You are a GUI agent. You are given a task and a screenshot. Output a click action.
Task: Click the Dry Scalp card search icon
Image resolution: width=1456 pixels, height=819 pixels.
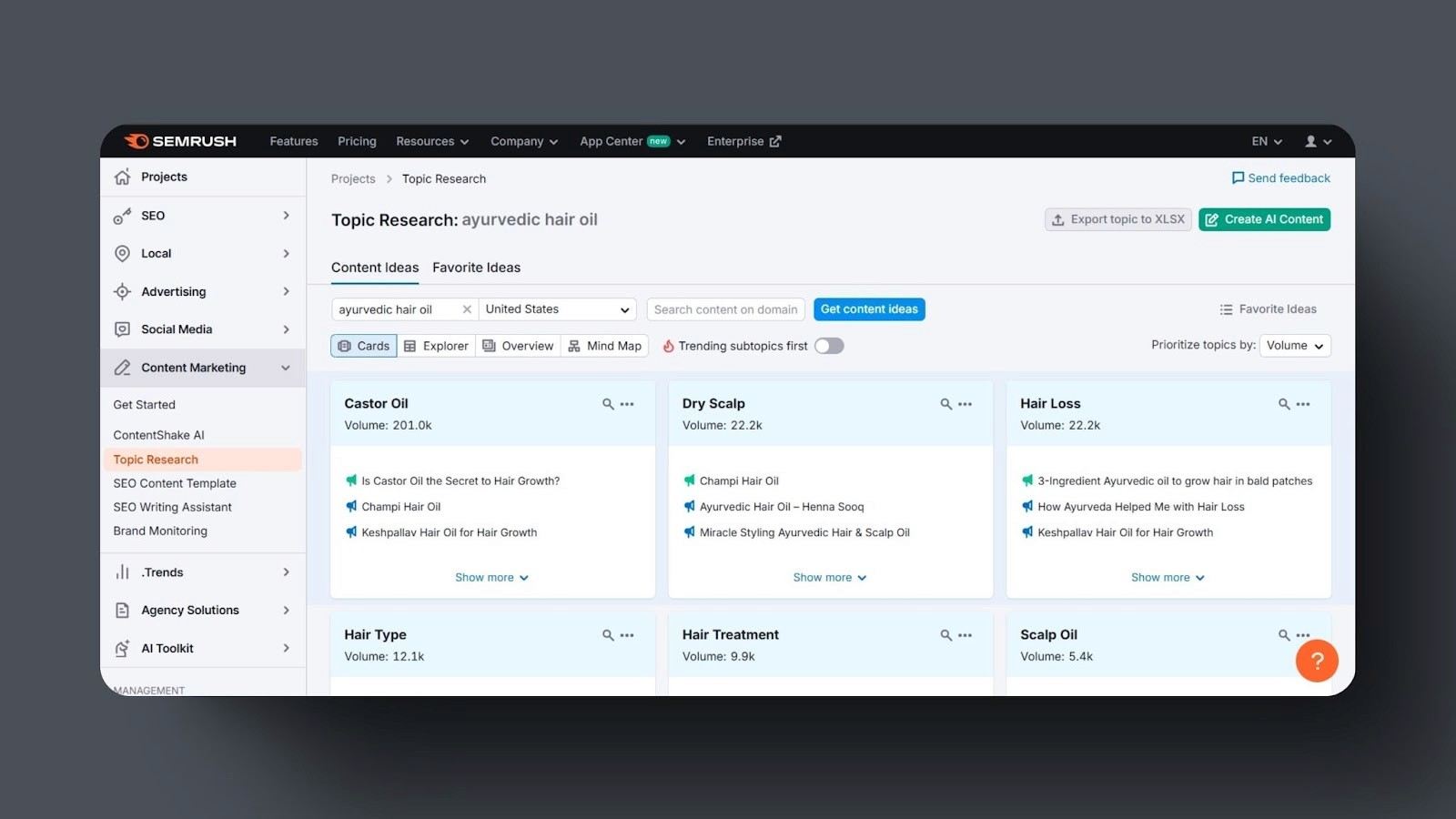pos(946,404)
